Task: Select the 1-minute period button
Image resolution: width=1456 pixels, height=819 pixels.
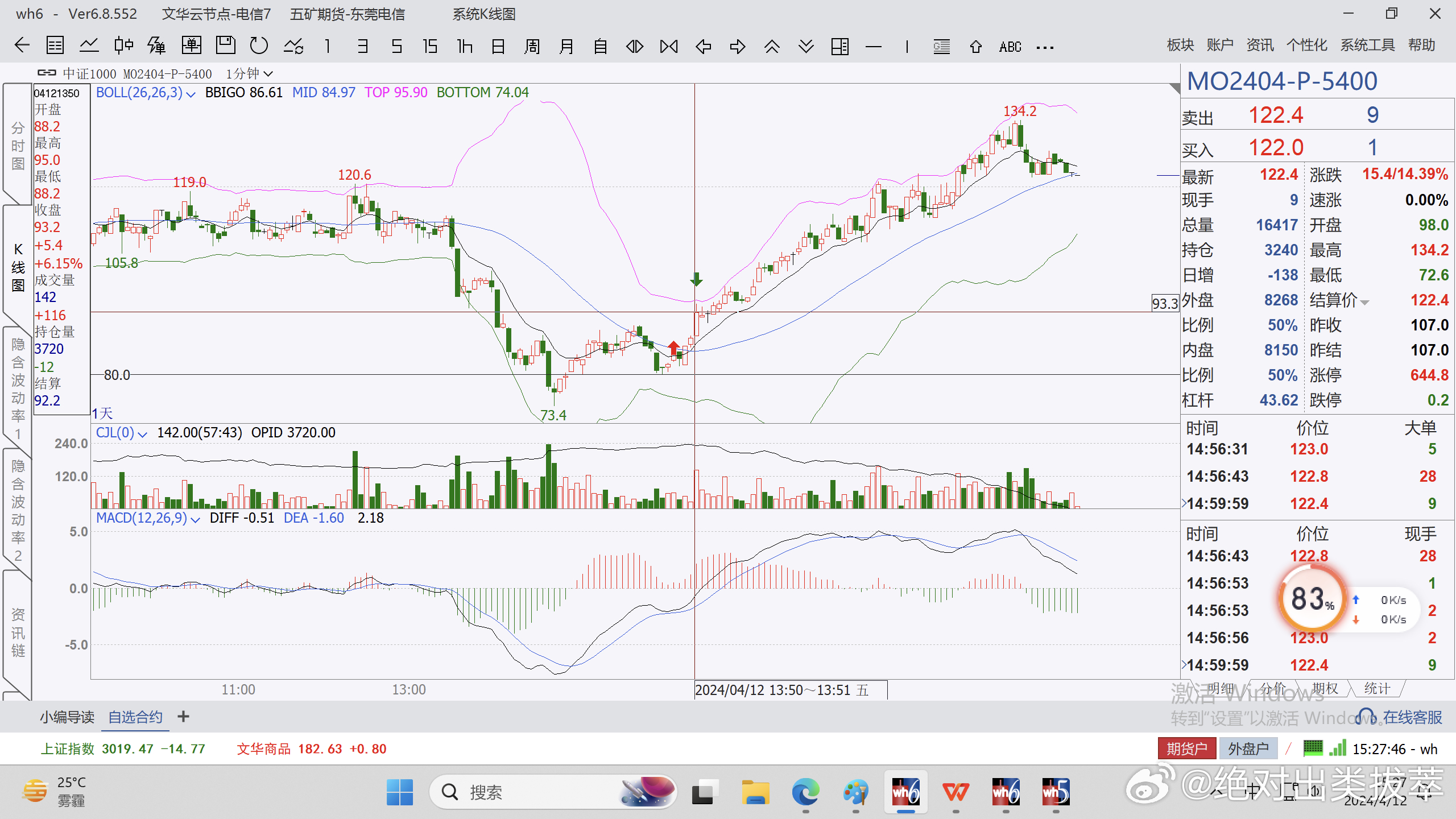Action: pos(328,46)
